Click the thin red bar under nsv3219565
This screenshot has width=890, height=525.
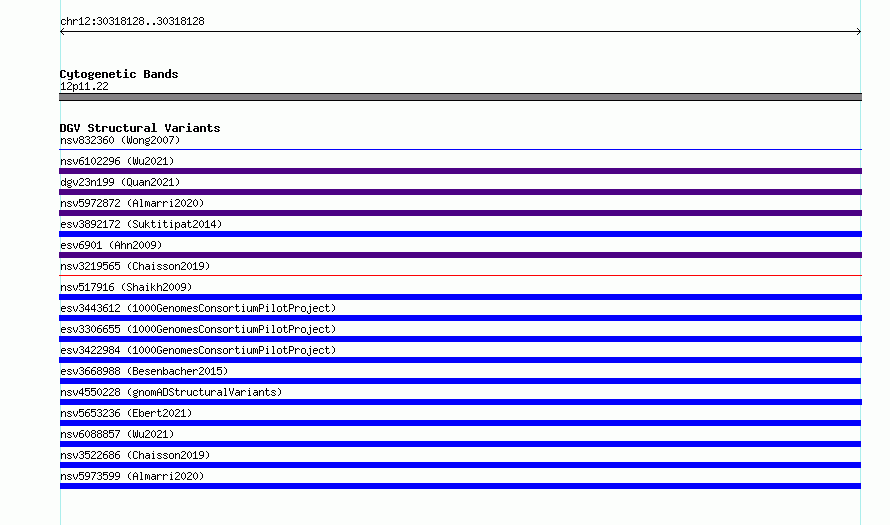[460, 276]
